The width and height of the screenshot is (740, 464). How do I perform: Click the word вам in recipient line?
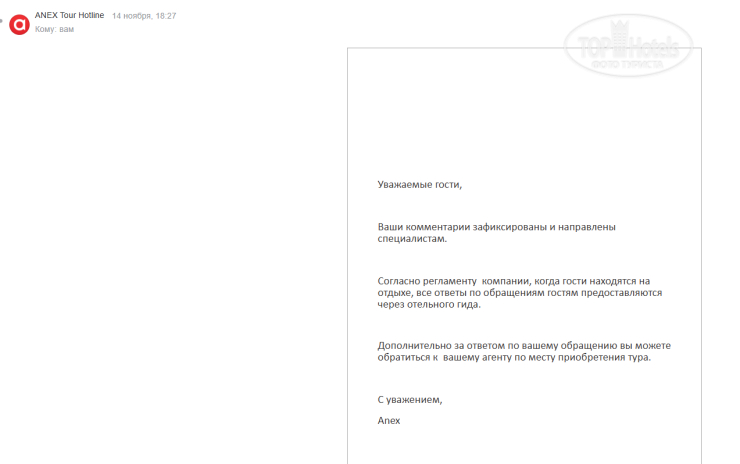67,29
